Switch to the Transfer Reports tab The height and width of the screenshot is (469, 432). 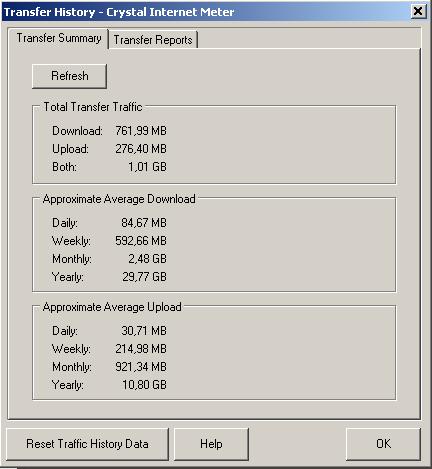pyautogui.click(x=153, y=40)
